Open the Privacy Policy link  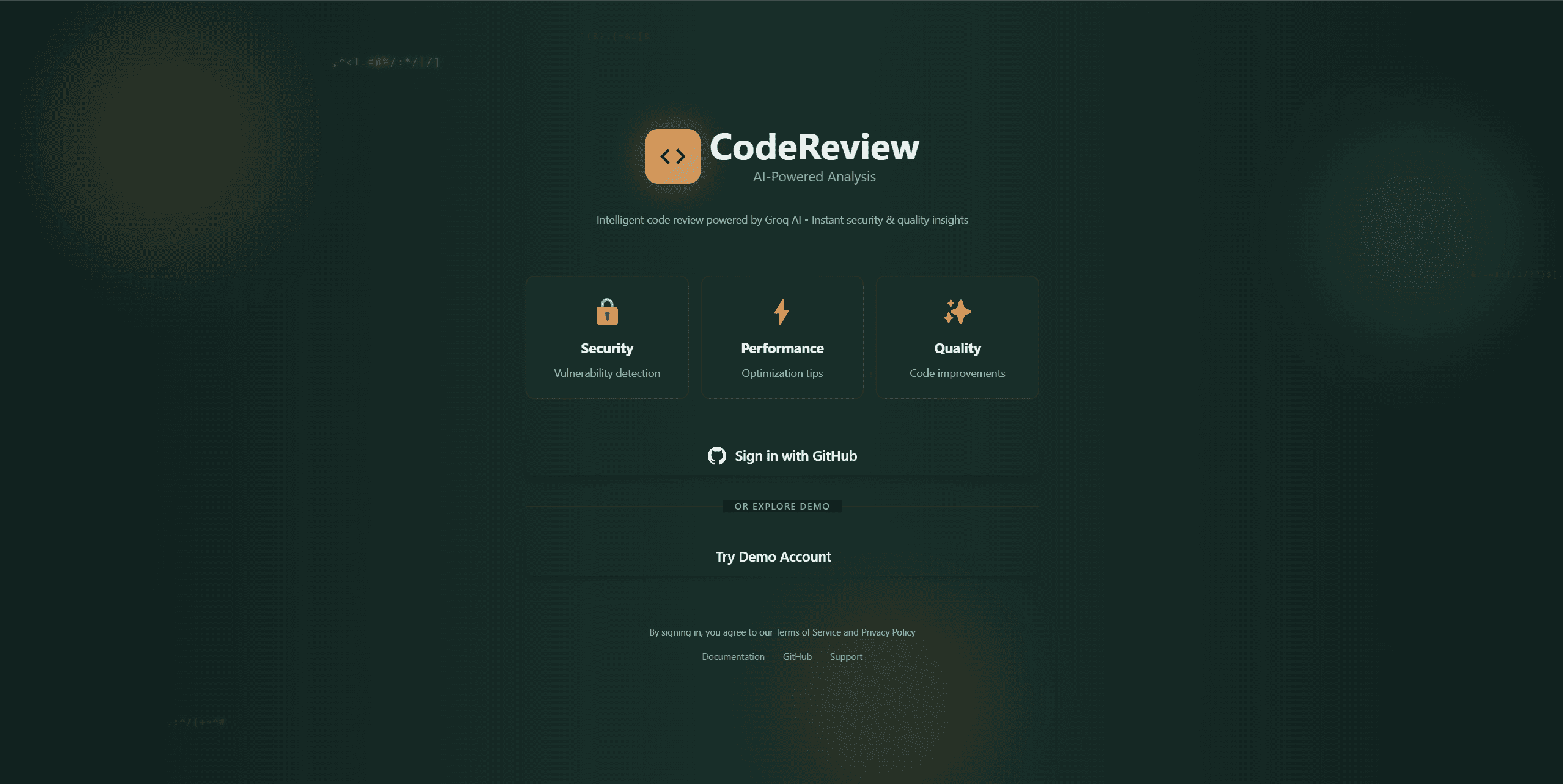pos(888,632)
